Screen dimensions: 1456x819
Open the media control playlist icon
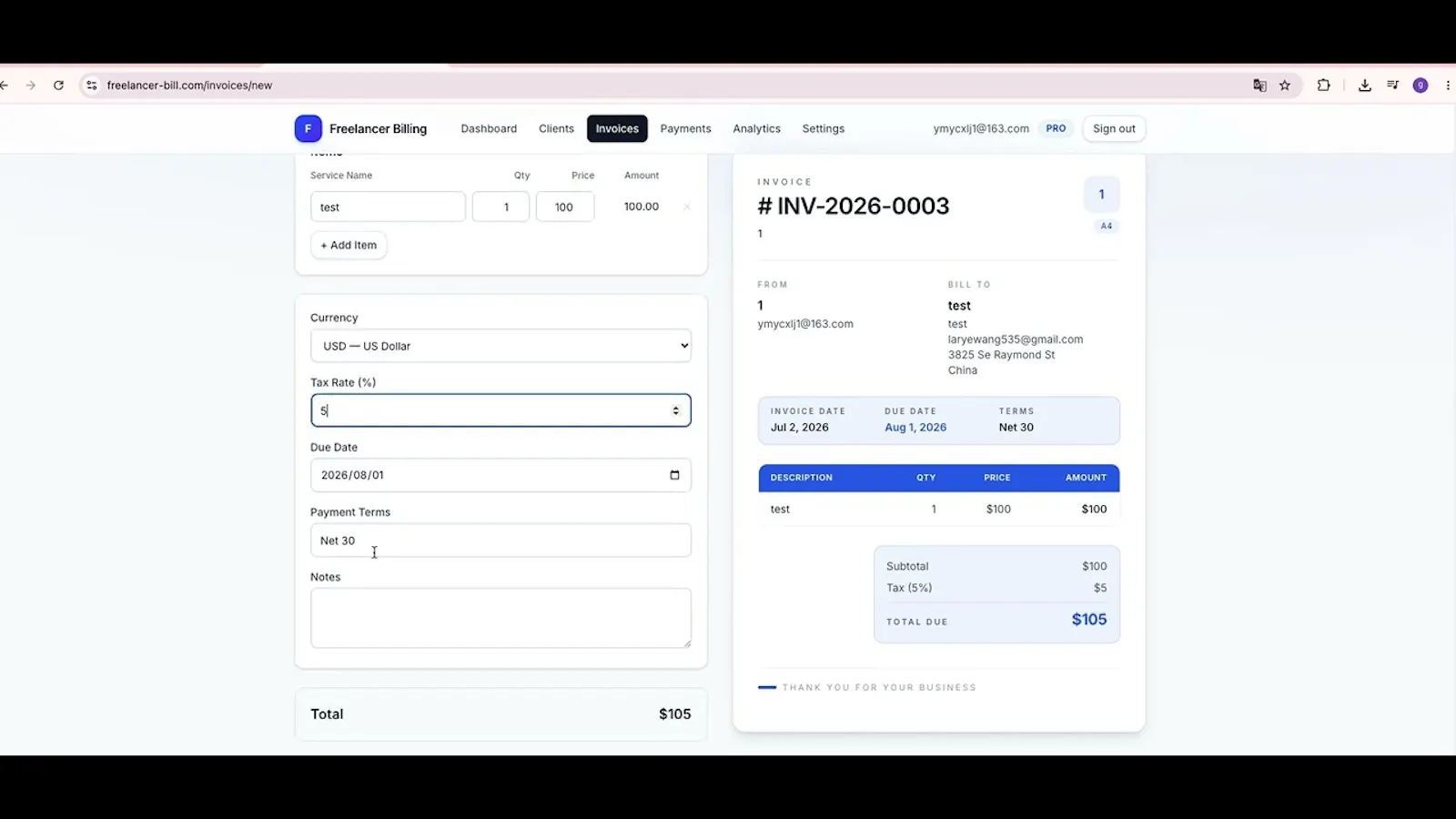(1393, 86)
